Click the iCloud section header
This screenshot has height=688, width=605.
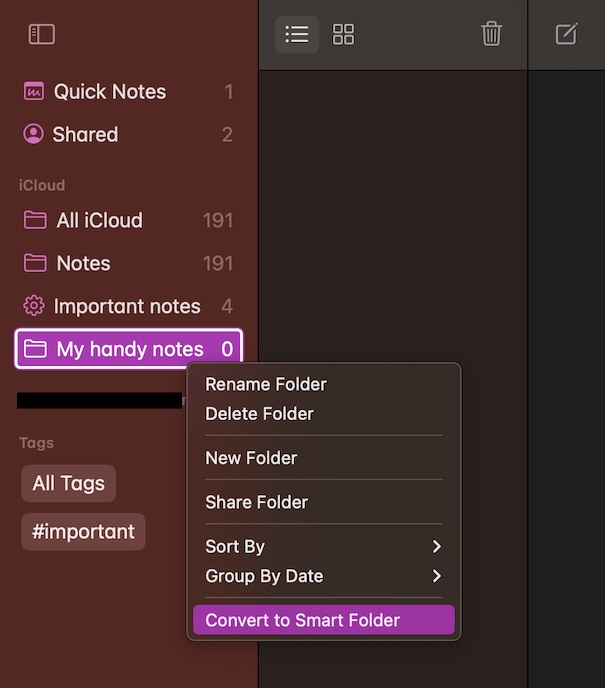click(42, 185)
